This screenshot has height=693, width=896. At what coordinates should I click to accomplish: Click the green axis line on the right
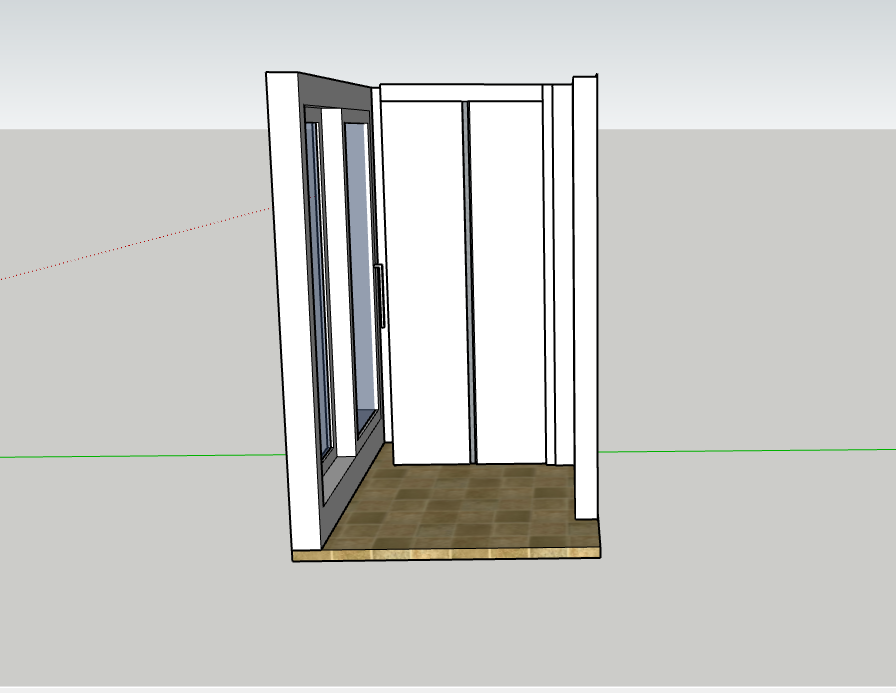pos(747,451)
